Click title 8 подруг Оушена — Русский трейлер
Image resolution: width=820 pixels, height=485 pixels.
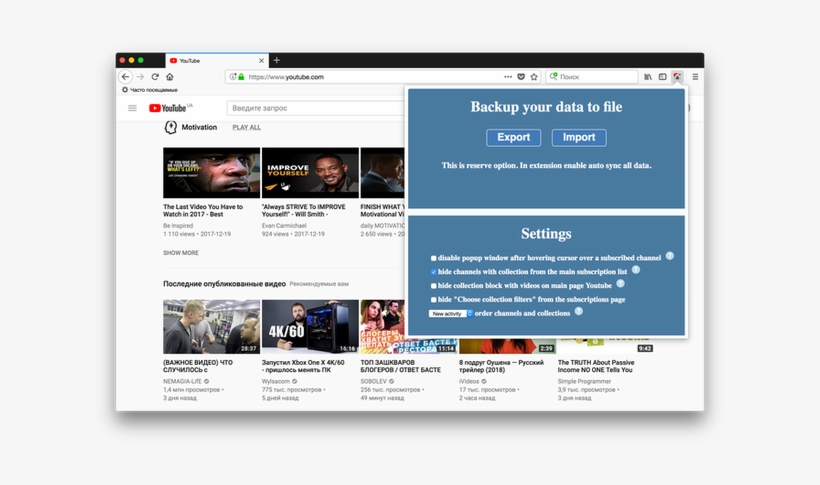coord(502,366)
